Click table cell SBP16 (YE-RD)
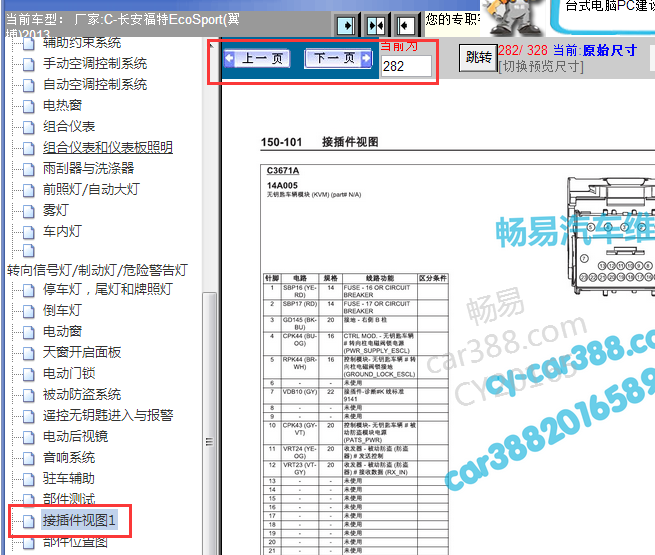This screenshot has height=555, width=655. (300, 291)
